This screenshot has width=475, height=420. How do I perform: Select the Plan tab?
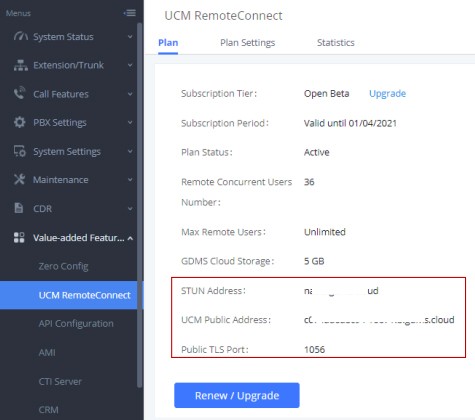pos(168,43)
